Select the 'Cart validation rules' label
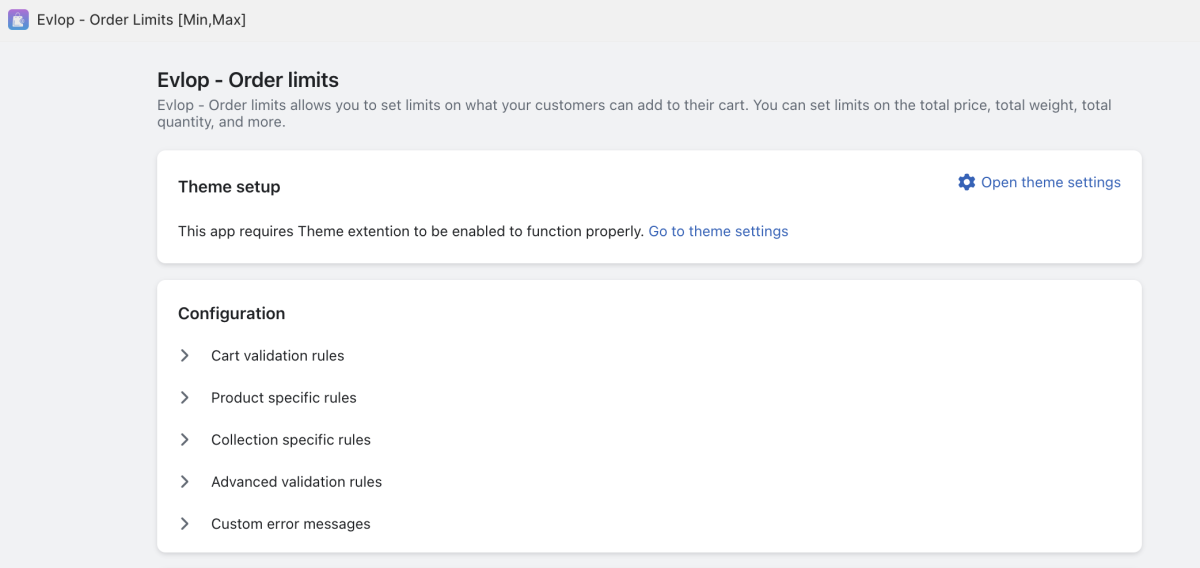This screenshot has height=568, width=1200. click(x=277, y=356)
